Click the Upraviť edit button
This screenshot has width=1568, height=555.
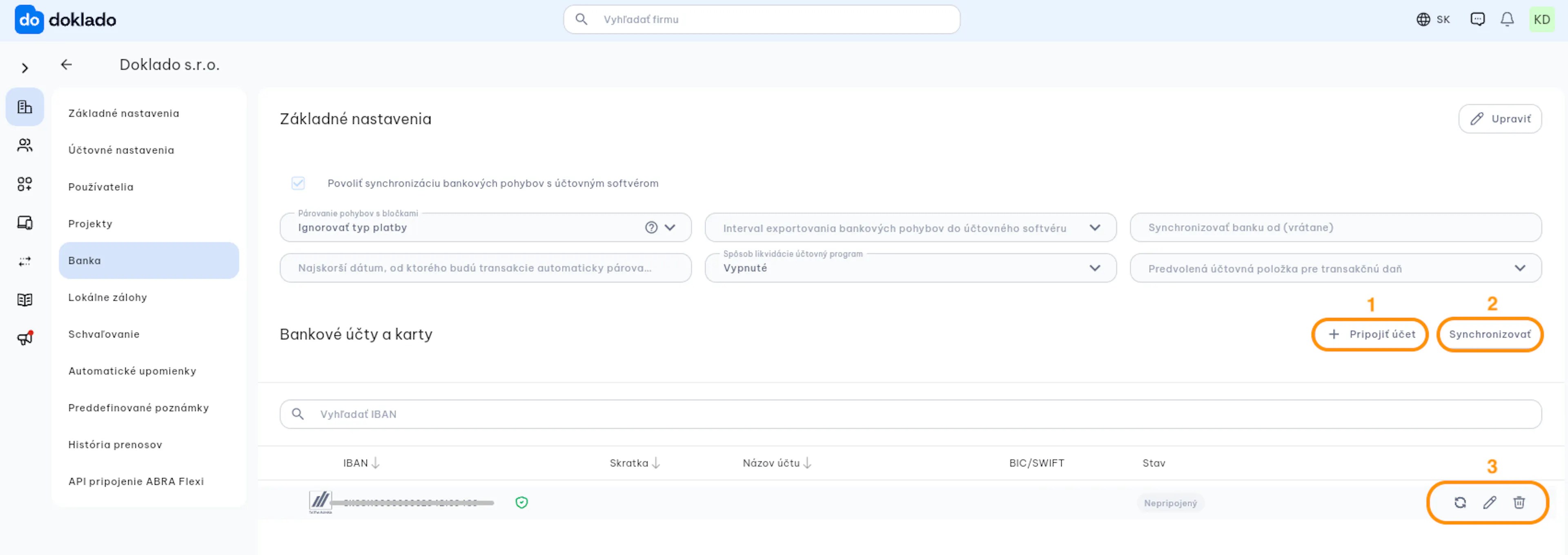pos(1500,119)
